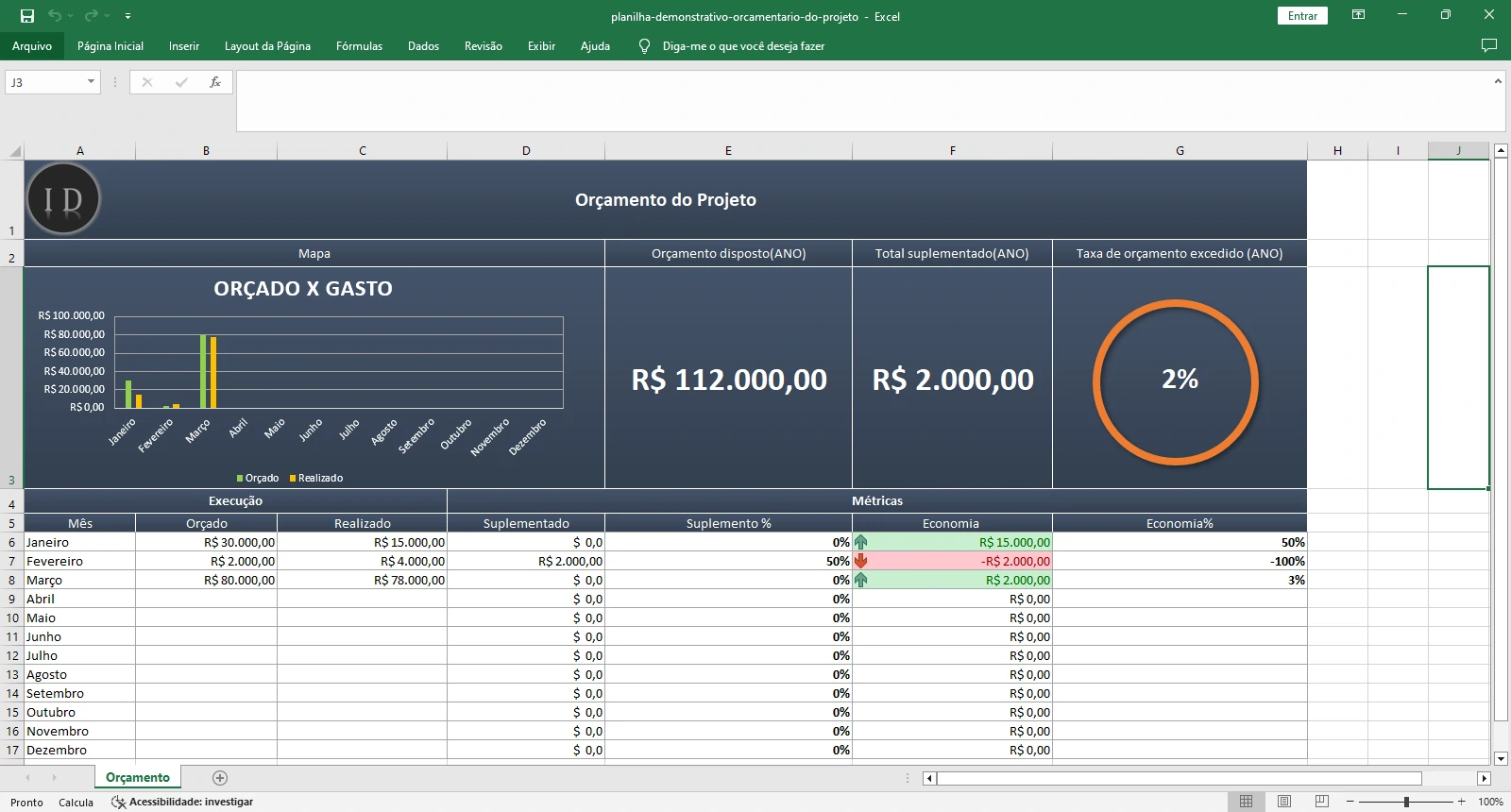Switch to Page Layout view icon
The height and width of the screenshot is (812, 1511).
click(x=1284, y=802)
